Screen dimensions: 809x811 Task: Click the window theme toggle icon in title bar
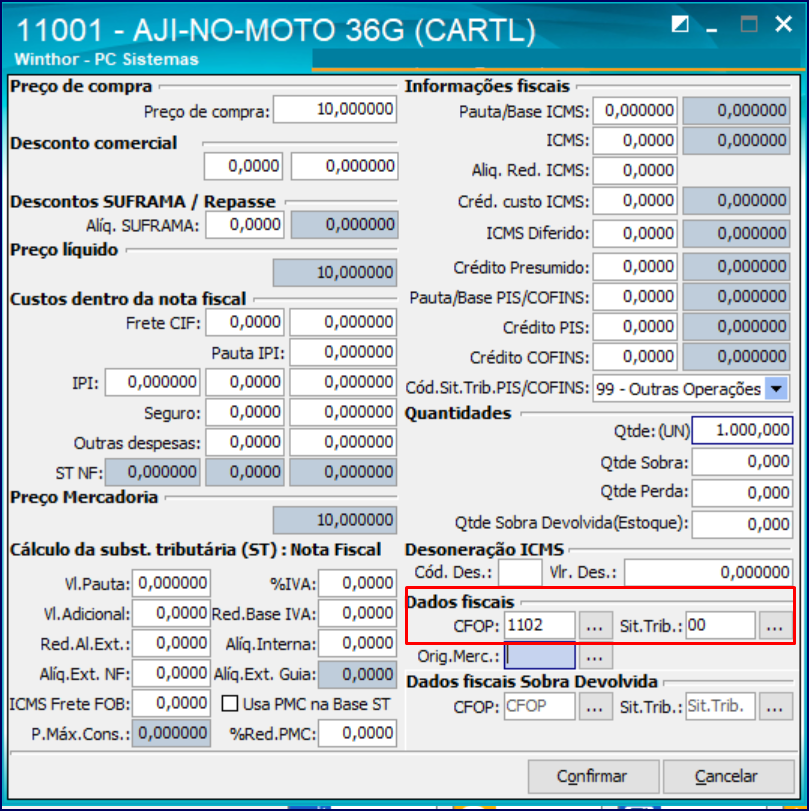680,24
